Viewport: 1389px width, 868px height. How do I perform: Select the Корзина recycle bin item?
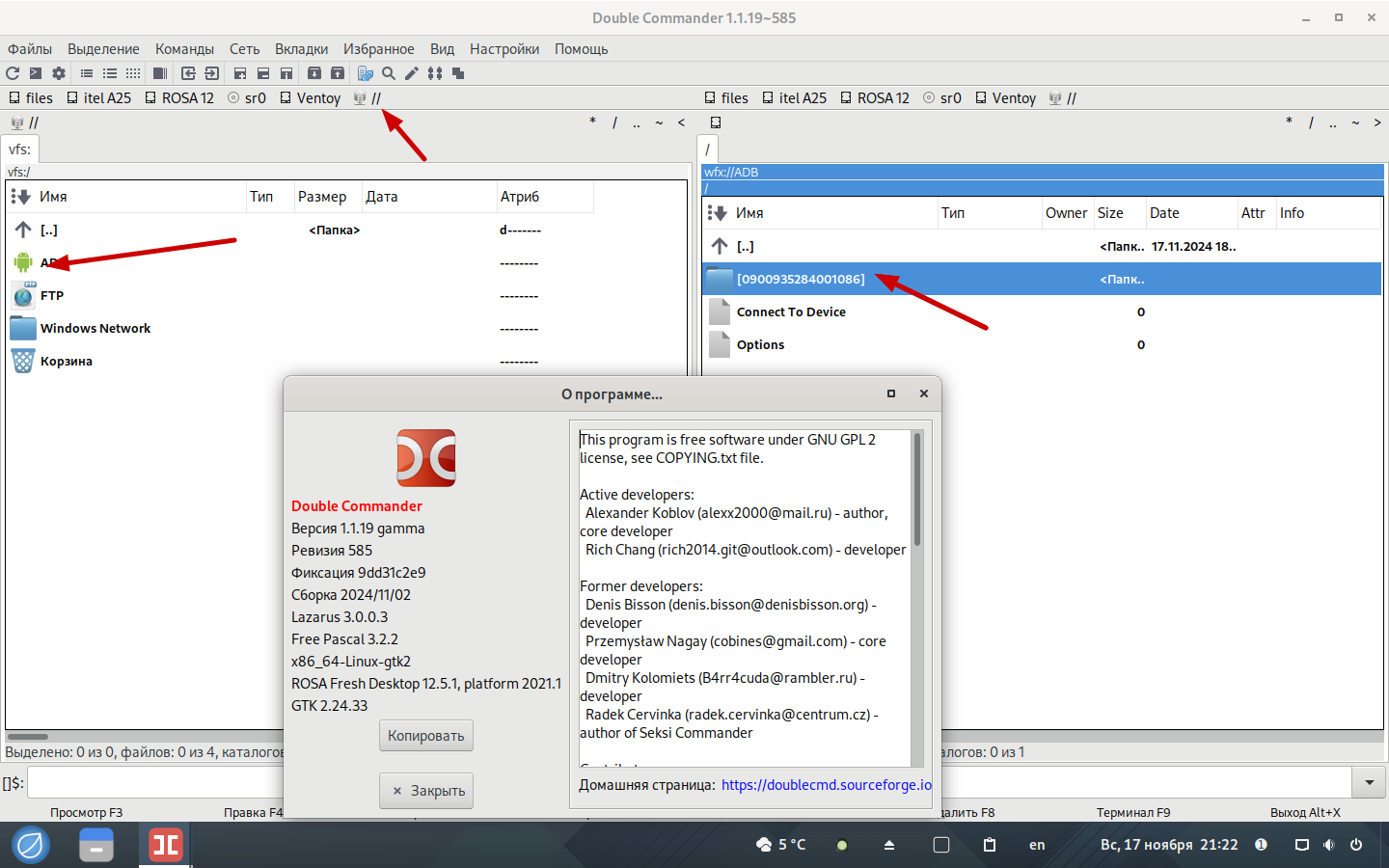(x=66, y=362)
